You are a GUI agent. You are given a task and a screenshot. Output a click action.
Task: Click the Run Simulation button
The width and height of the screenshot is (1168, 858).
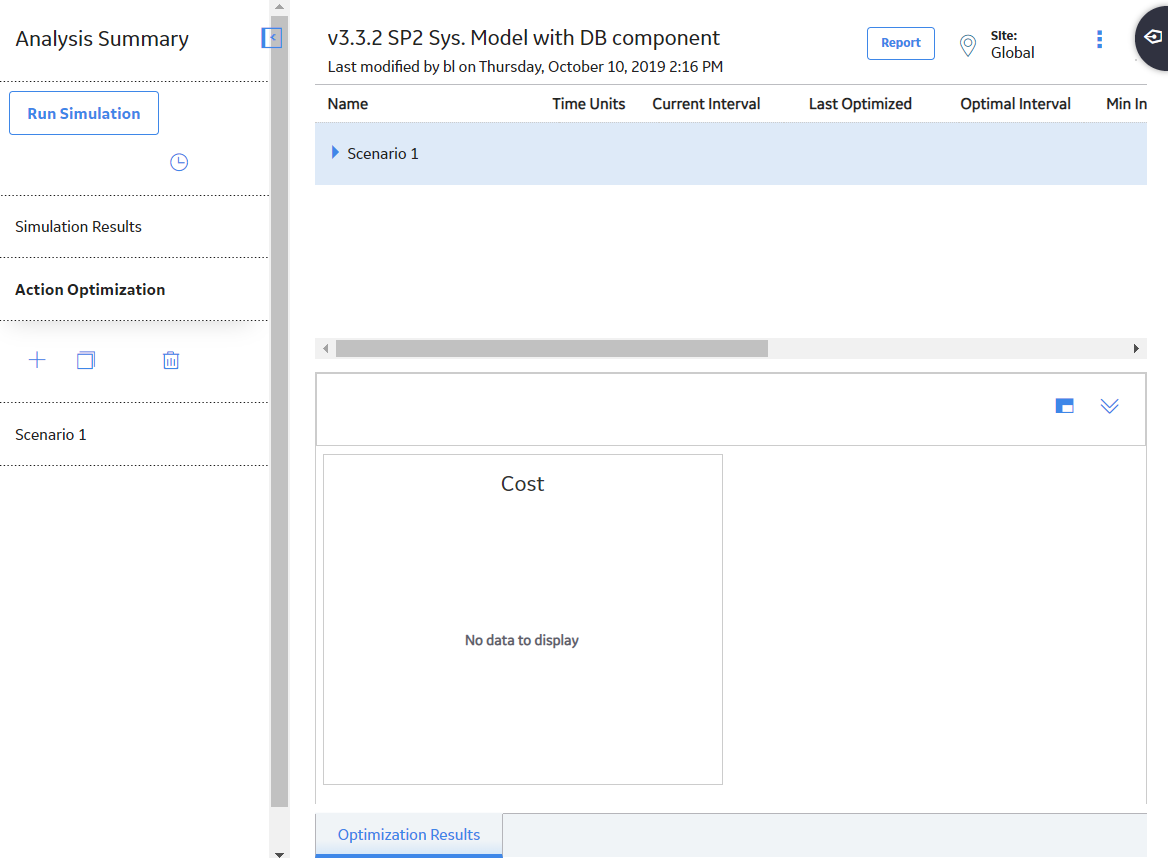(84, 113)
